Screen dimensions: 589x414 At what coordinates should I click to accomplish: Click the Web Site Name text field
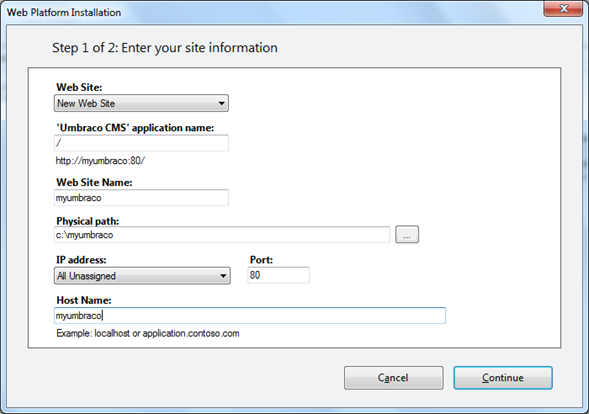point(141,198)
